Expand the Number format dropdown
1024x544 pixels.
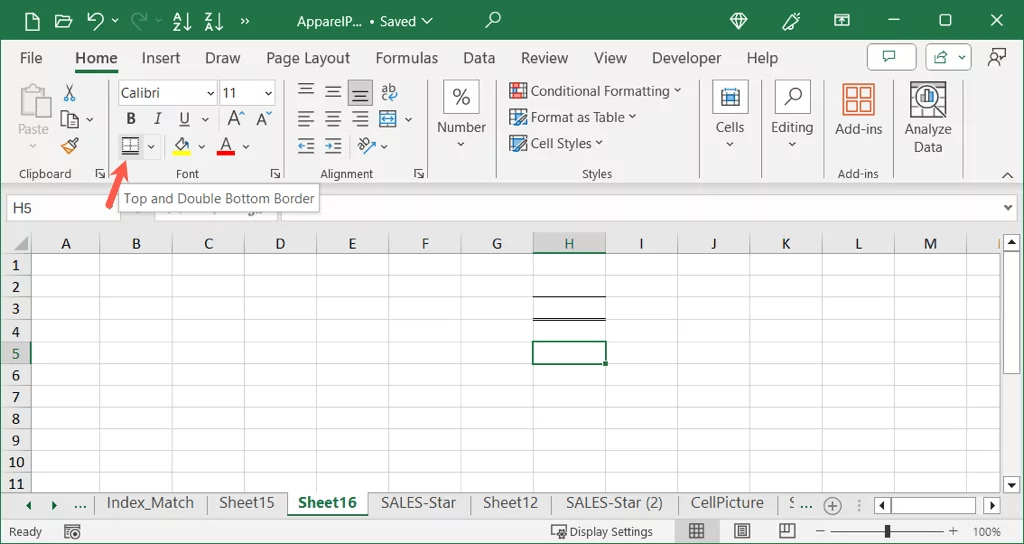coord(462,144)
